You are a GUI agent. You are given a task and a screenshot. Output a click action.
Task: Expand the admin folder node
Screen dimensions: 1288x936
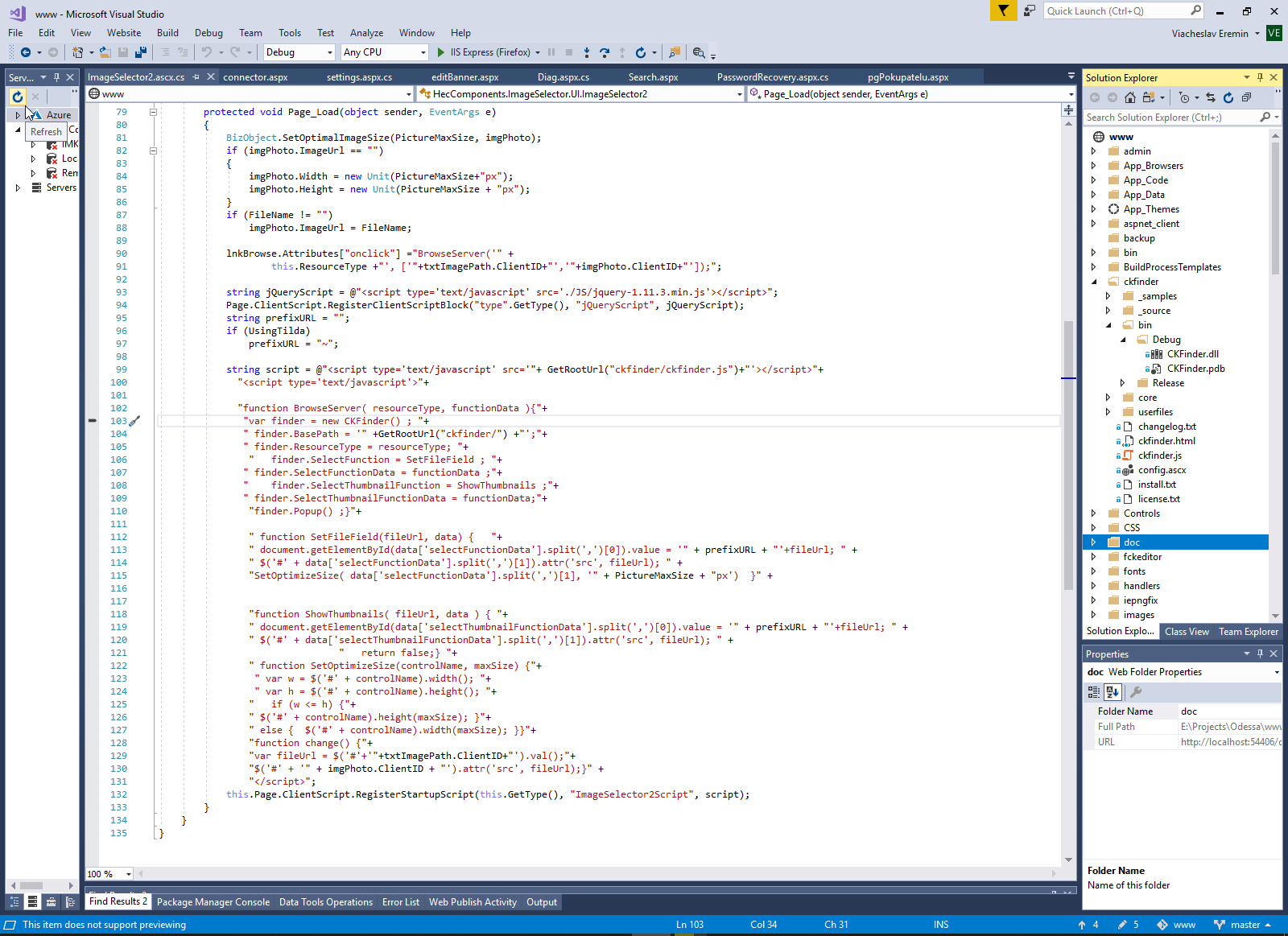(1093, 151)
